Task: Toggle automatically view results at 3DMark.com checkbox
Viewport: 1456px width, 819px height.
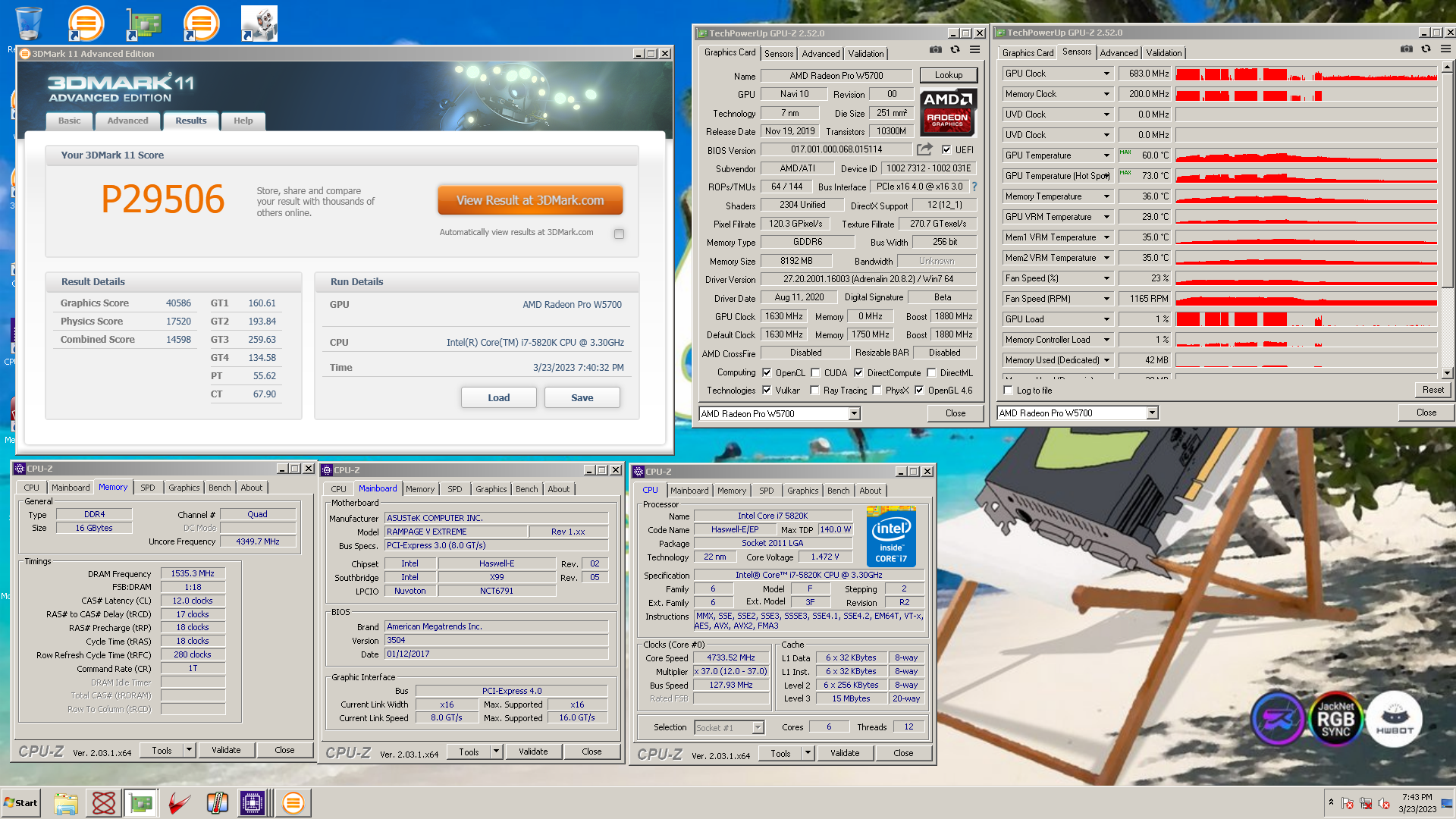Action: pyautogui.click(x=620, y=234)
